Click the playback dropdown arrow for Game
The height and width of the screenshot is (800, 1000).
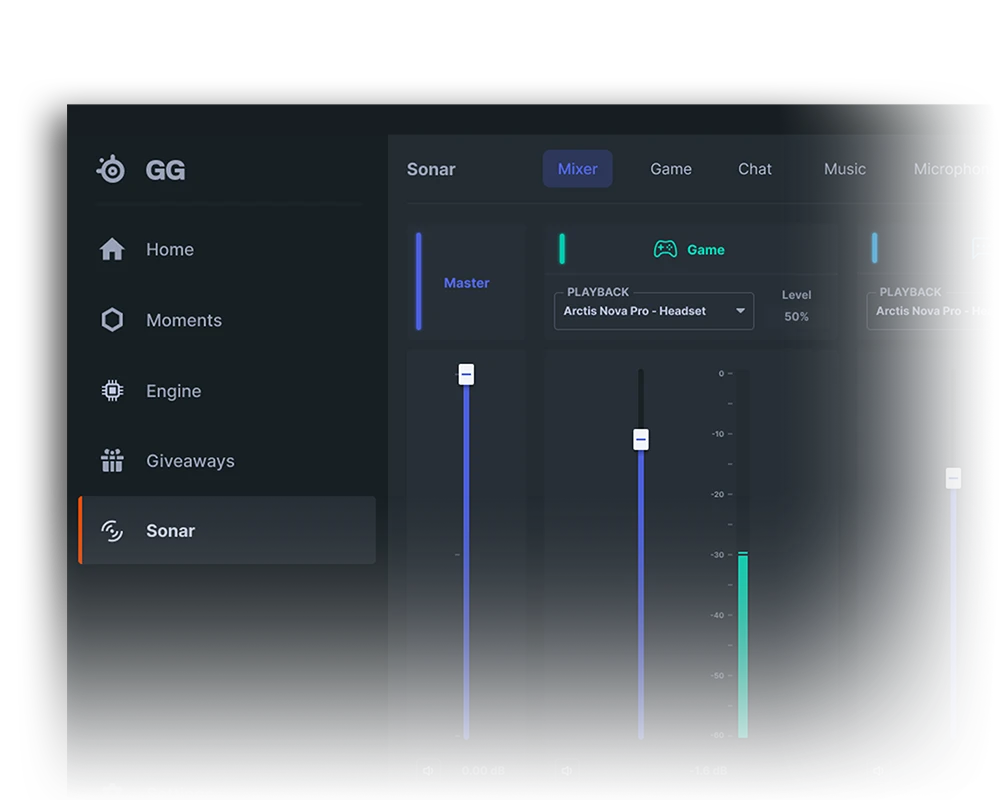pos(740,311)
